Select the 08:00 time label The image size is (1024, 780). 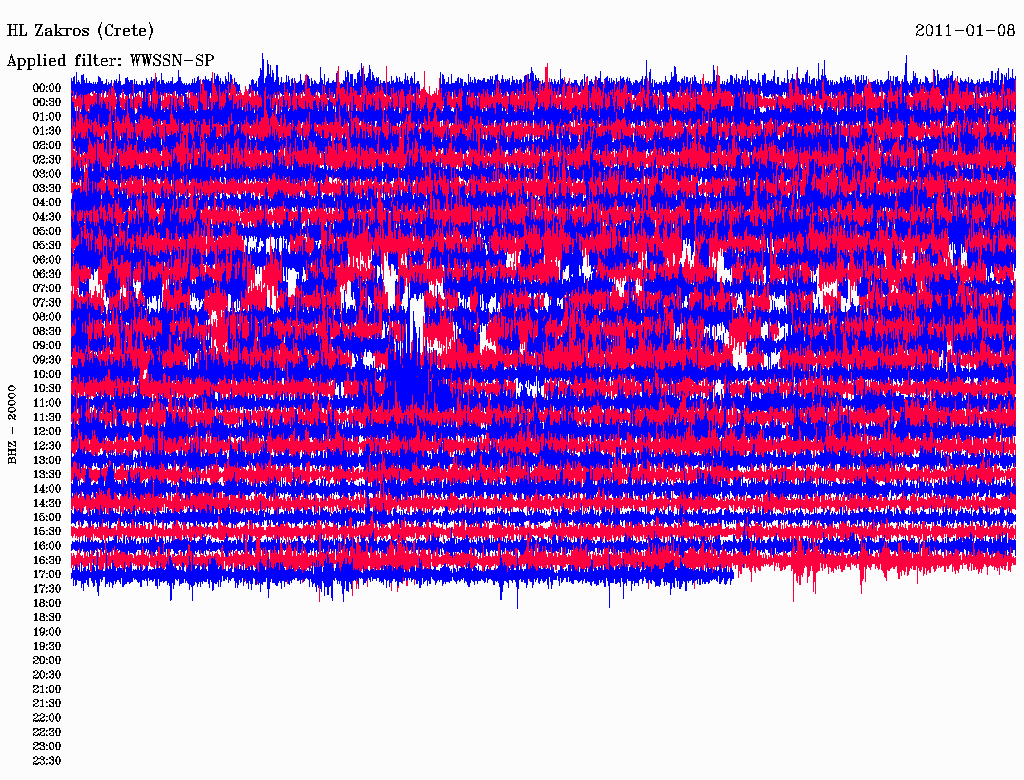pyautogui.click(x=47, y=317)
